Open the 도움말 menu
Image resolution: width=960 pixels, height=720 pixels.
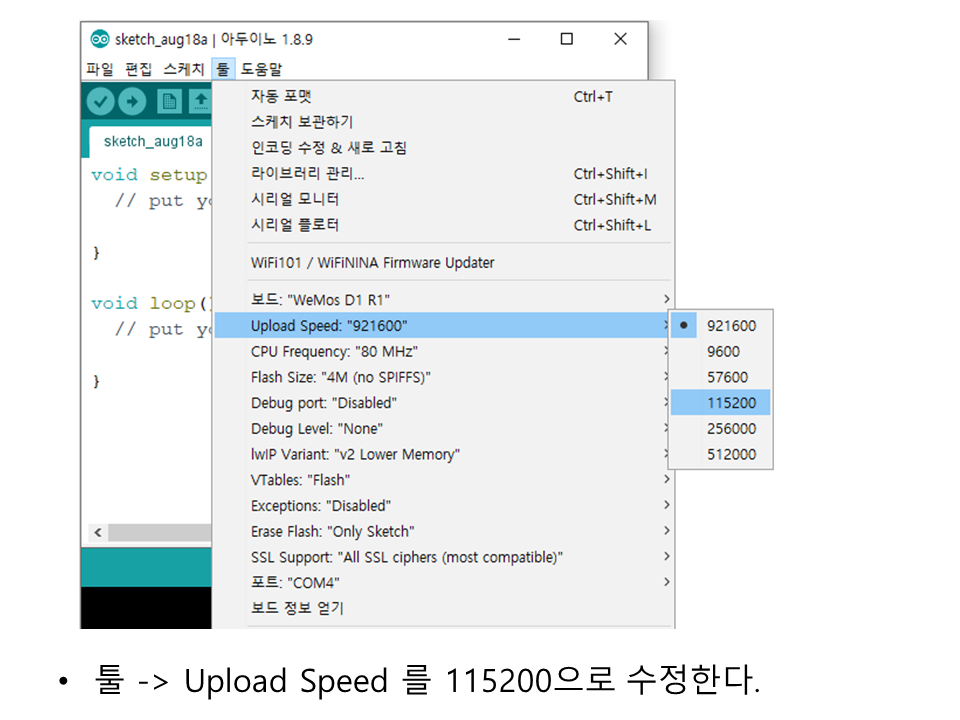coord(261,69)
